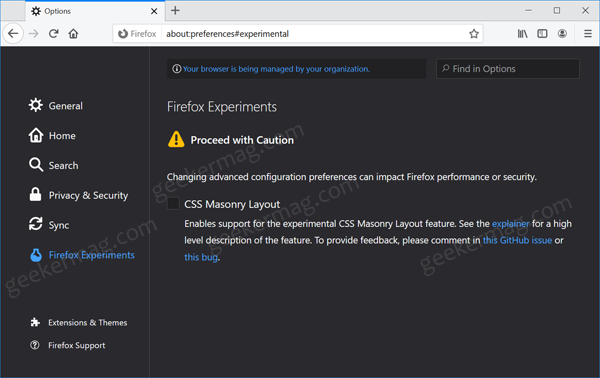Image resolution: width=600 pixels, height=378 pixels.
Task: Click the Privacy & Security lock icon
Action: tap(35, 194)
